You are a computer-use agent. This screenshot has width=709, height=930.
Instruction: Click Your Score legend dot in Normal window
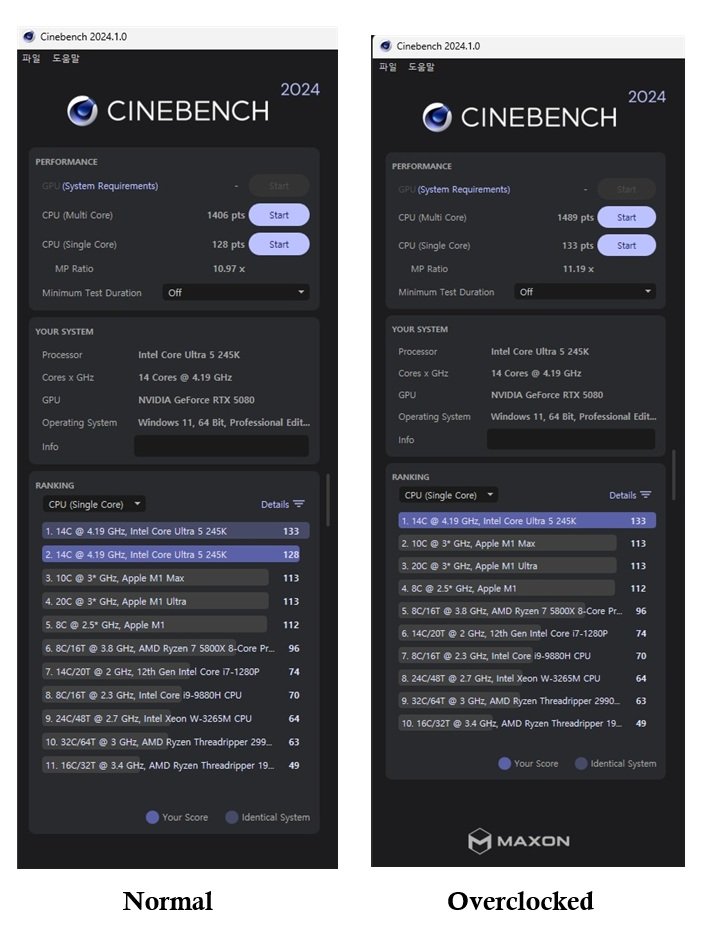coord(152,817)
